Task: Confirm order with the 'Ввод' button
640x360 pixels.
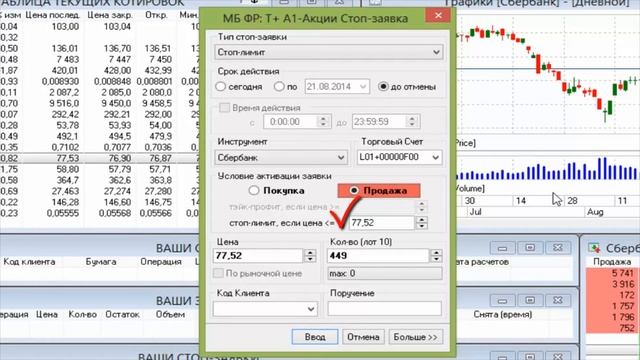Action: (315, 337)
